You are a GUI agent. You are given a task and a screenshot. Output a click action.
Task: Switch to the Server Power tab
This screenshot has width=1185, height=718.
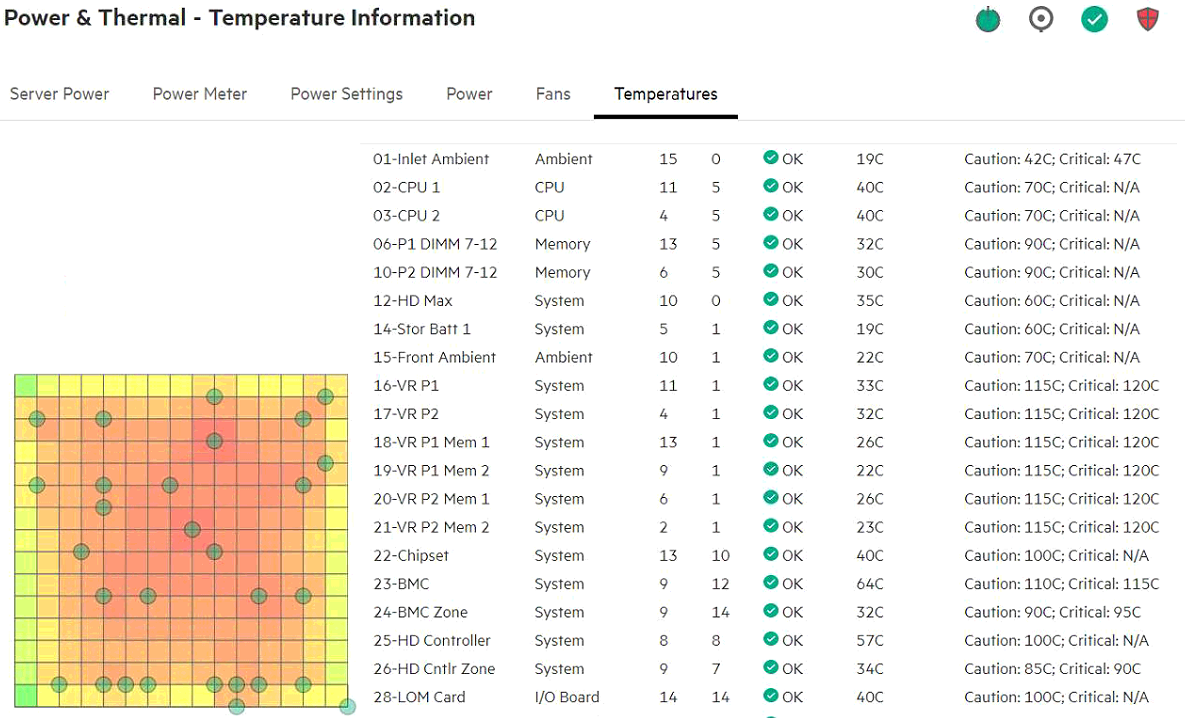click(x=59, y=94)
